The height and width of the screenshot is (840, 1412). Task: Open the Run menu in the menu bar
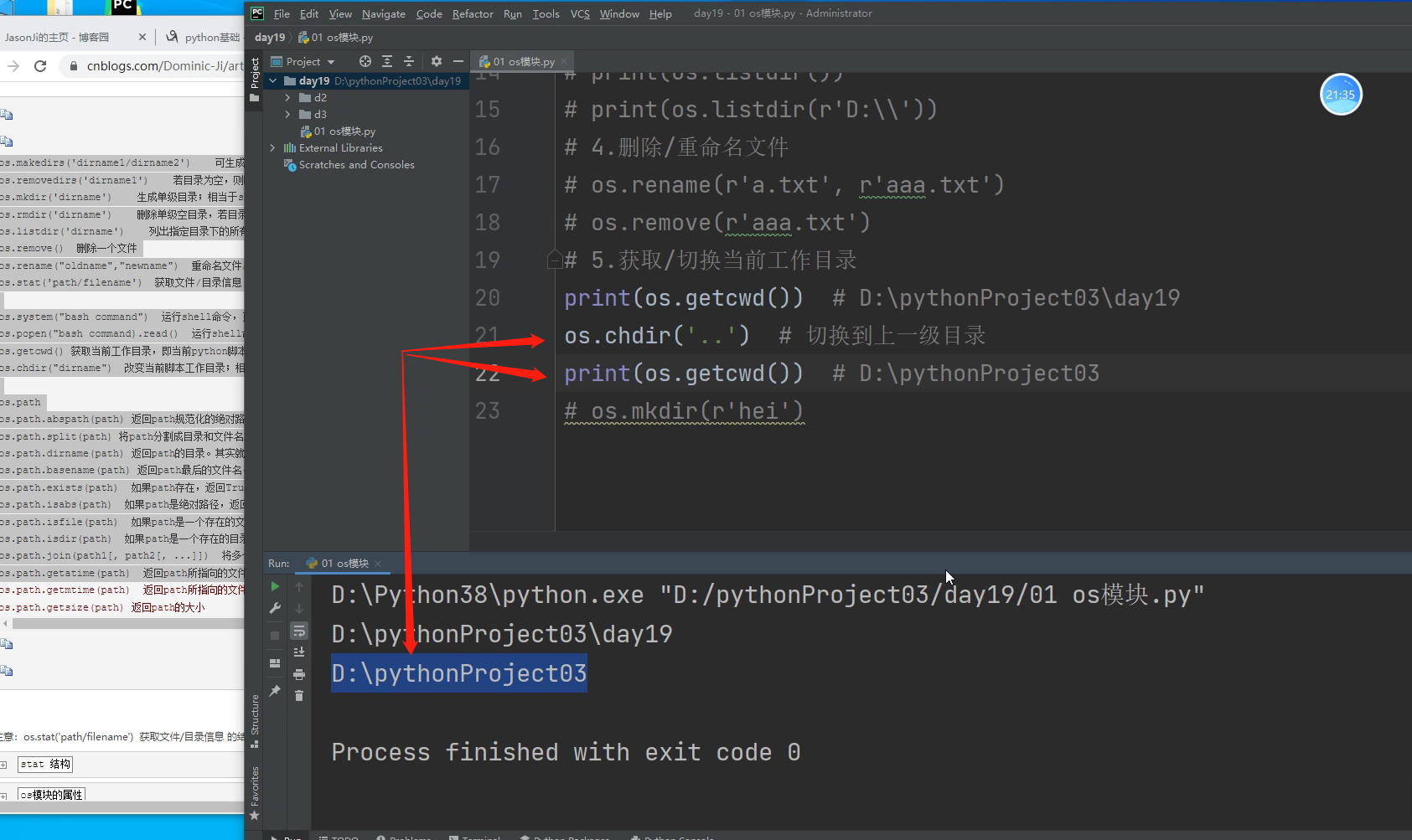513,14
